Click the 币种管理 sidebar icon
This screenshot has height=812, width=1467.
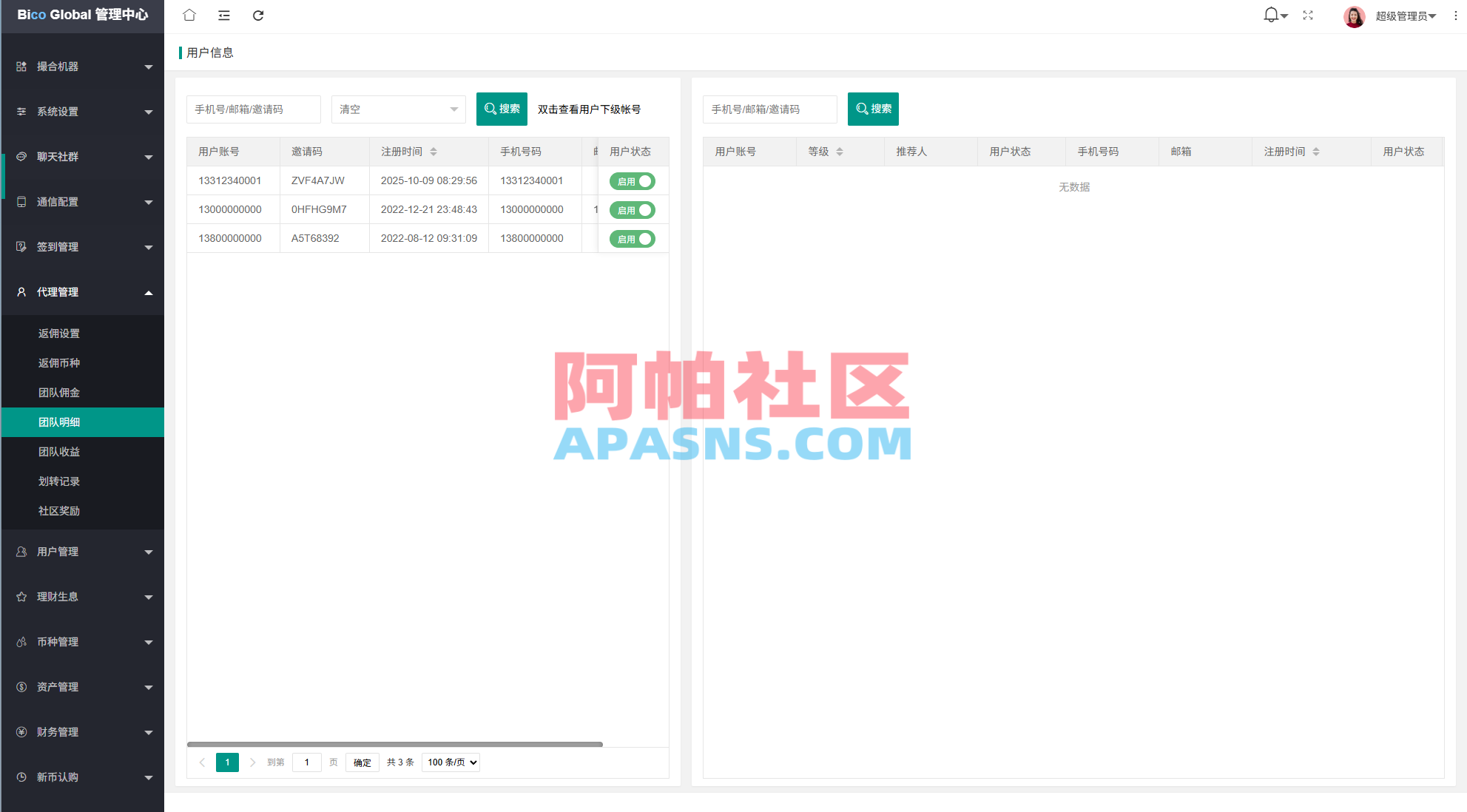[21, 642]
